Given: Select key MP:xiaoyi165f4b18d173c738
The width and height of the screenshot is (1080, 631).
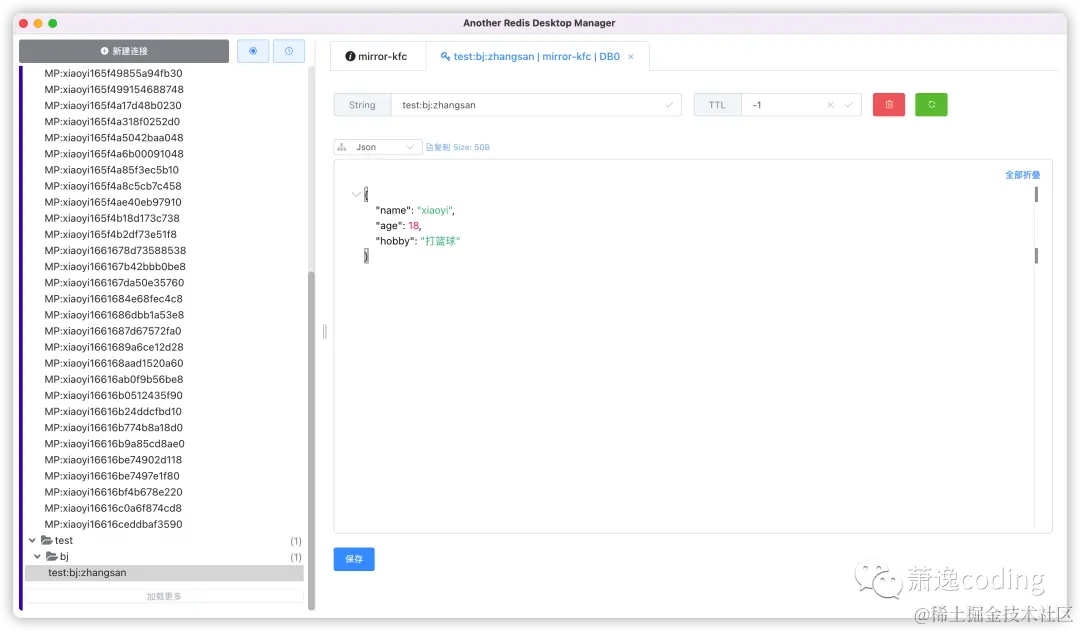Looking at the screenshot, I should [x=112, y=218].
